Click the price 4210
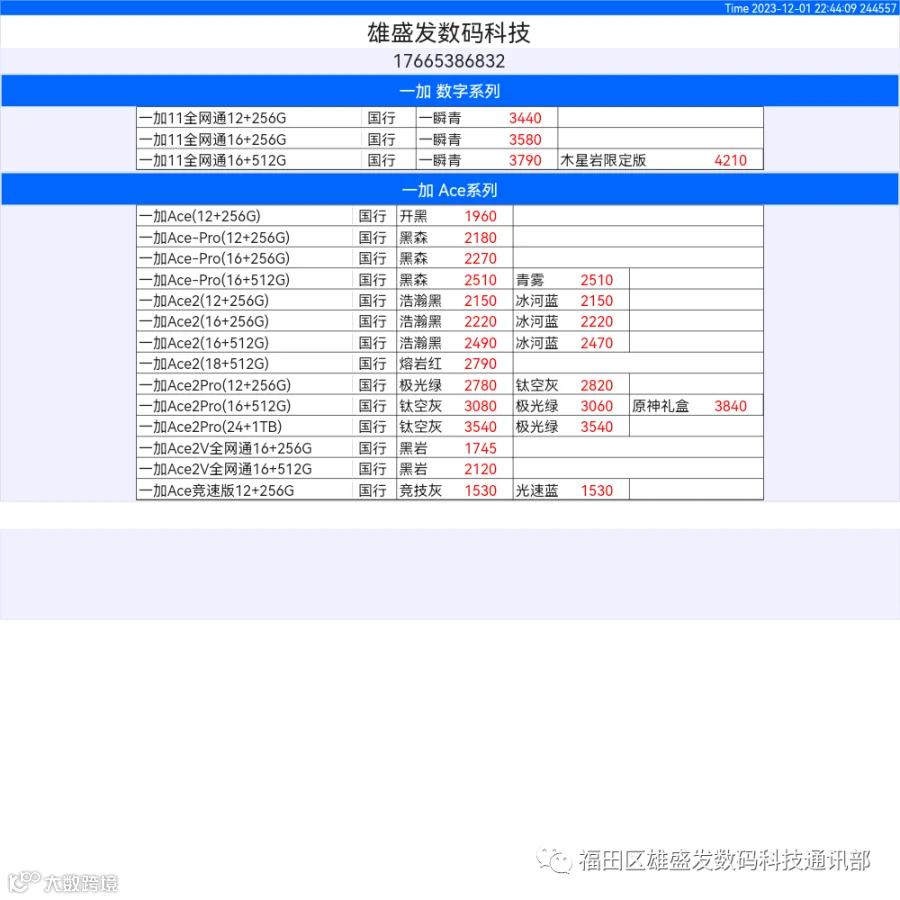The image size is (900, 900). 731,161
